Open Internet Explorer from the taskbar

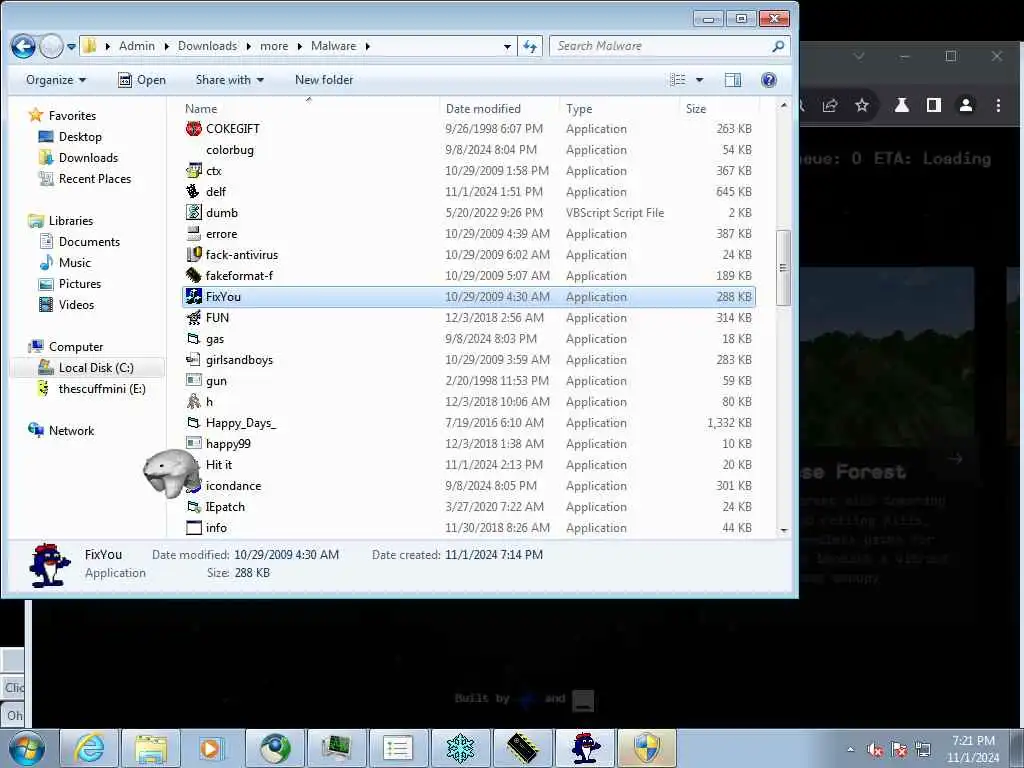click(x=89, y=748)
